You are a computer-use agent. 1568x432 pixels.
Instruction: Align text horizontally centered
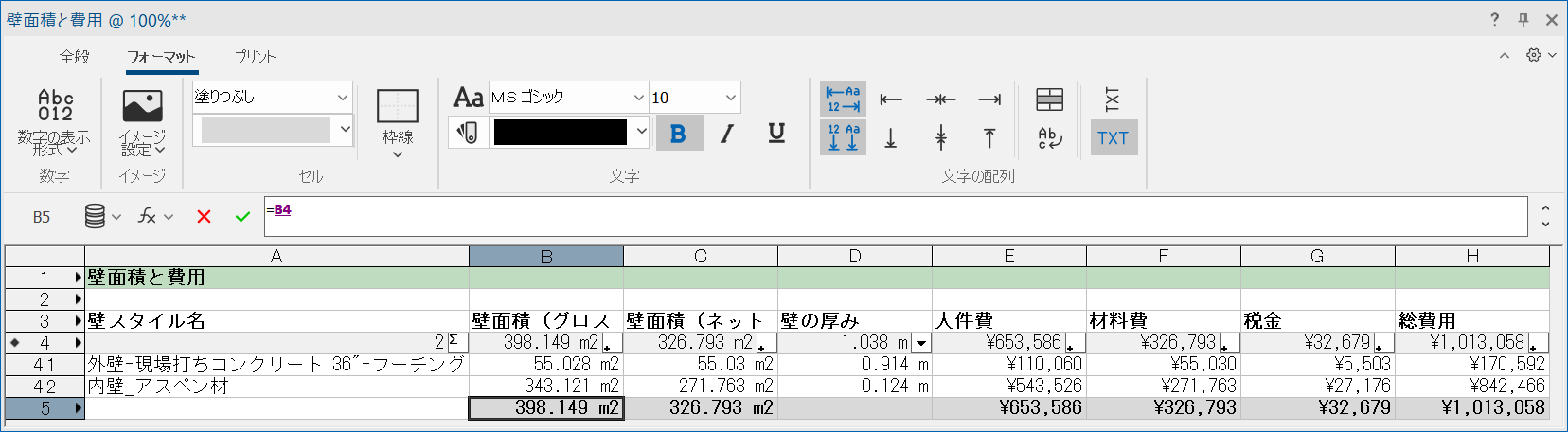(940, 99)
